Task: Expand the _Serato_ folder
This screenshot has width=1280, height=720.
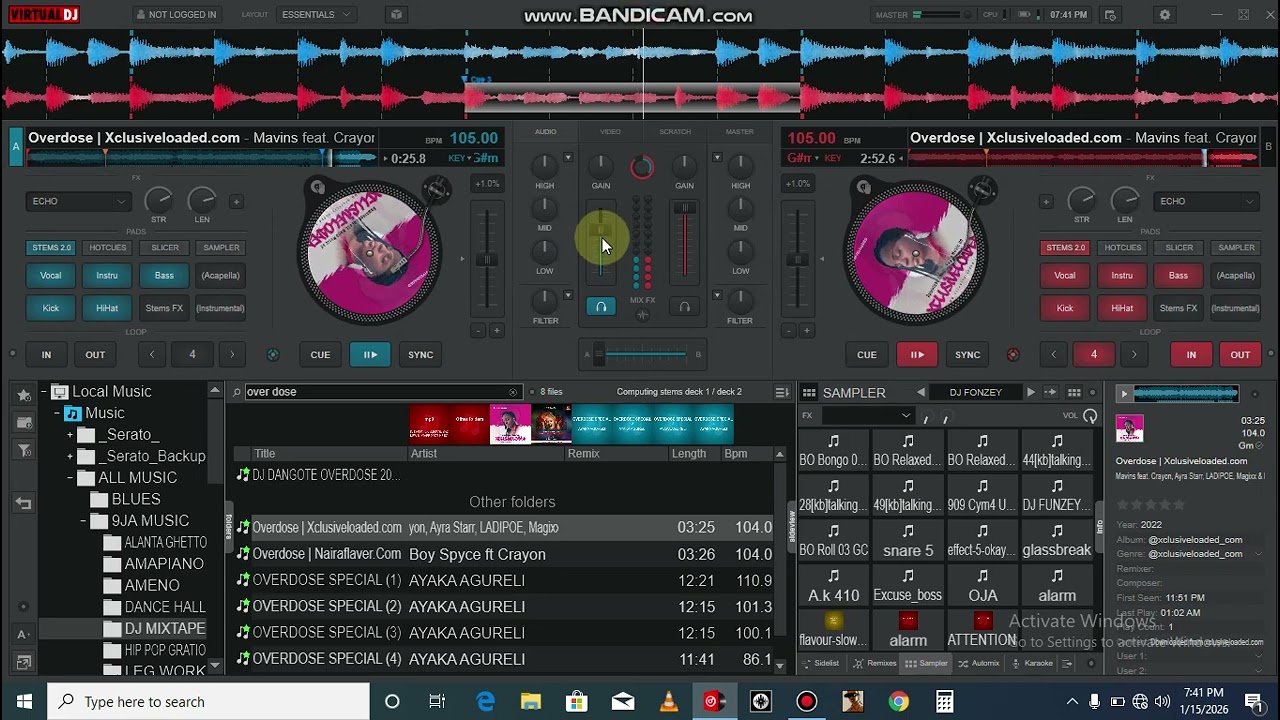Action: coord(70,435)
